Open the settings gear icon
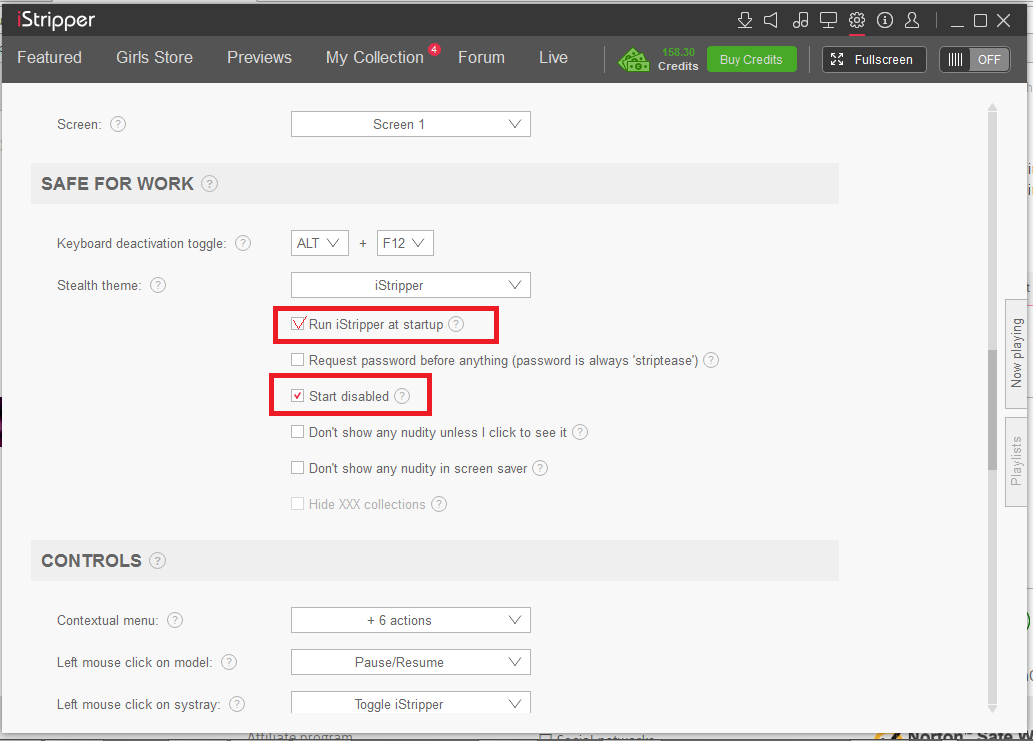This screenshot has width=1033, height=741. [857, 20]
